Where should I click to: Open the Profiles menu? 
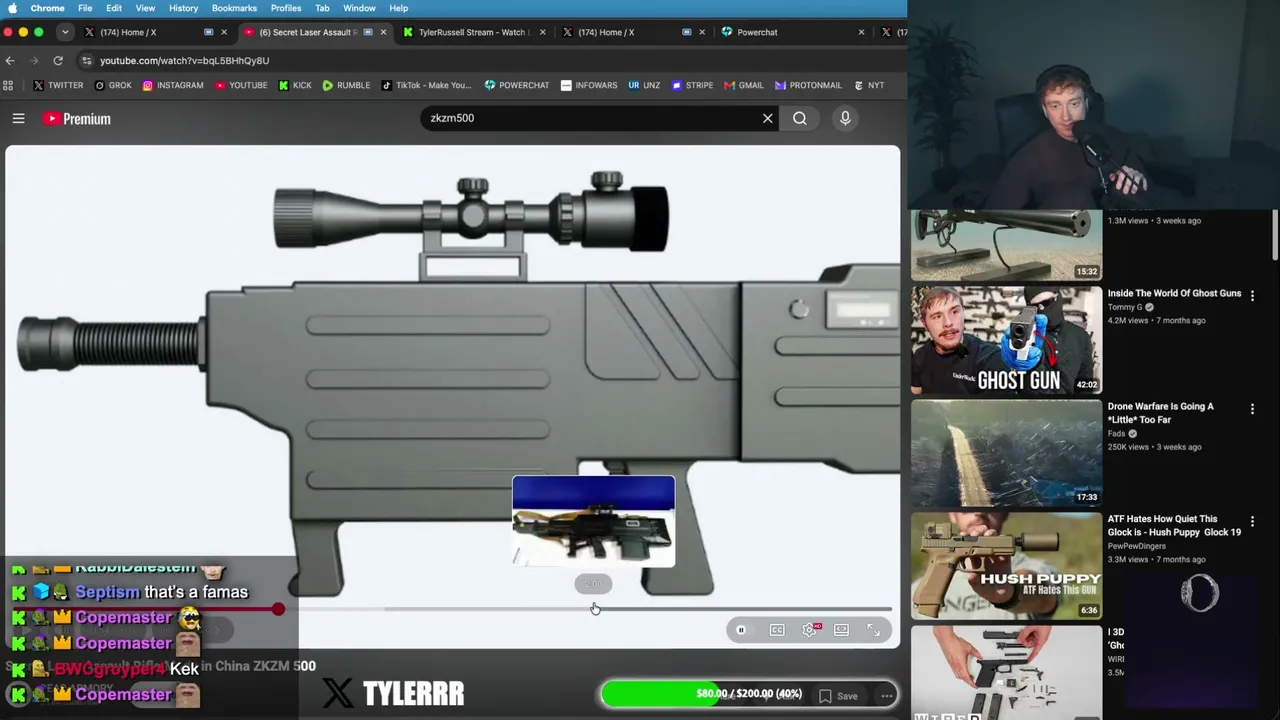[286, 8]
